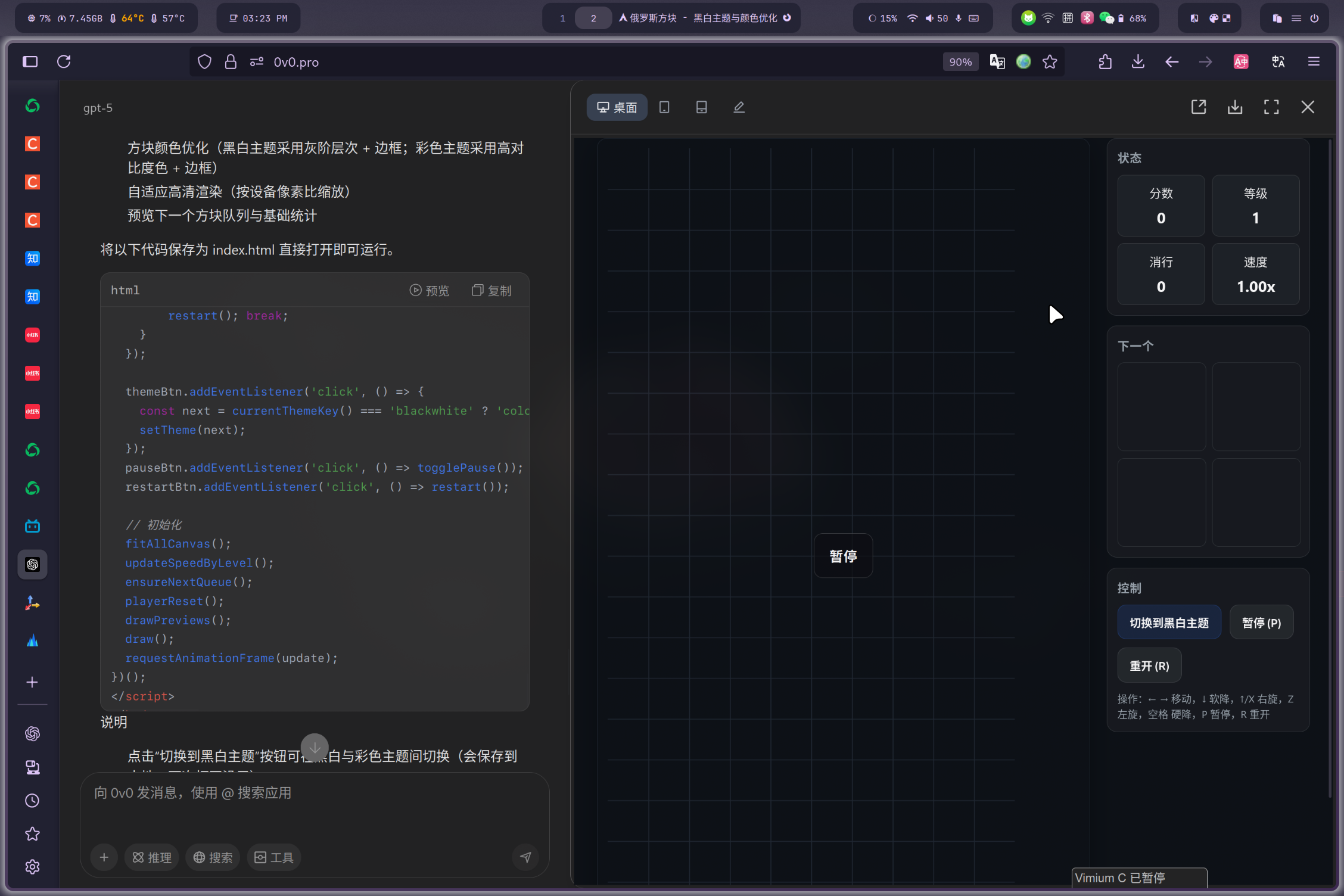Switch the preview to tablet view
The image size is (1344, 896).
(664, 107)
